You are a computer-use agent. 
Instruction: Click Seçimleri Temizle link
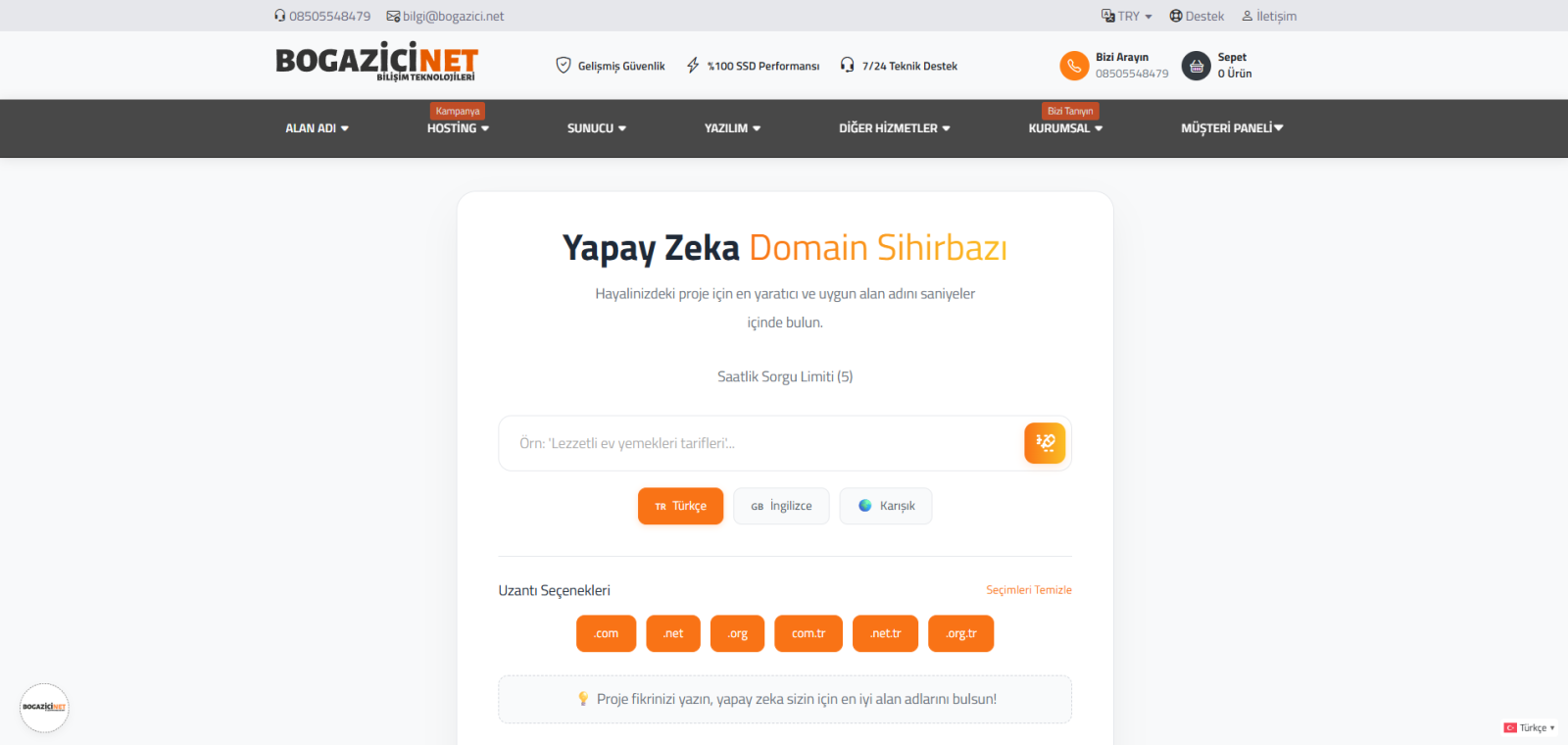pyautogui.click(x=1029, y=590)
